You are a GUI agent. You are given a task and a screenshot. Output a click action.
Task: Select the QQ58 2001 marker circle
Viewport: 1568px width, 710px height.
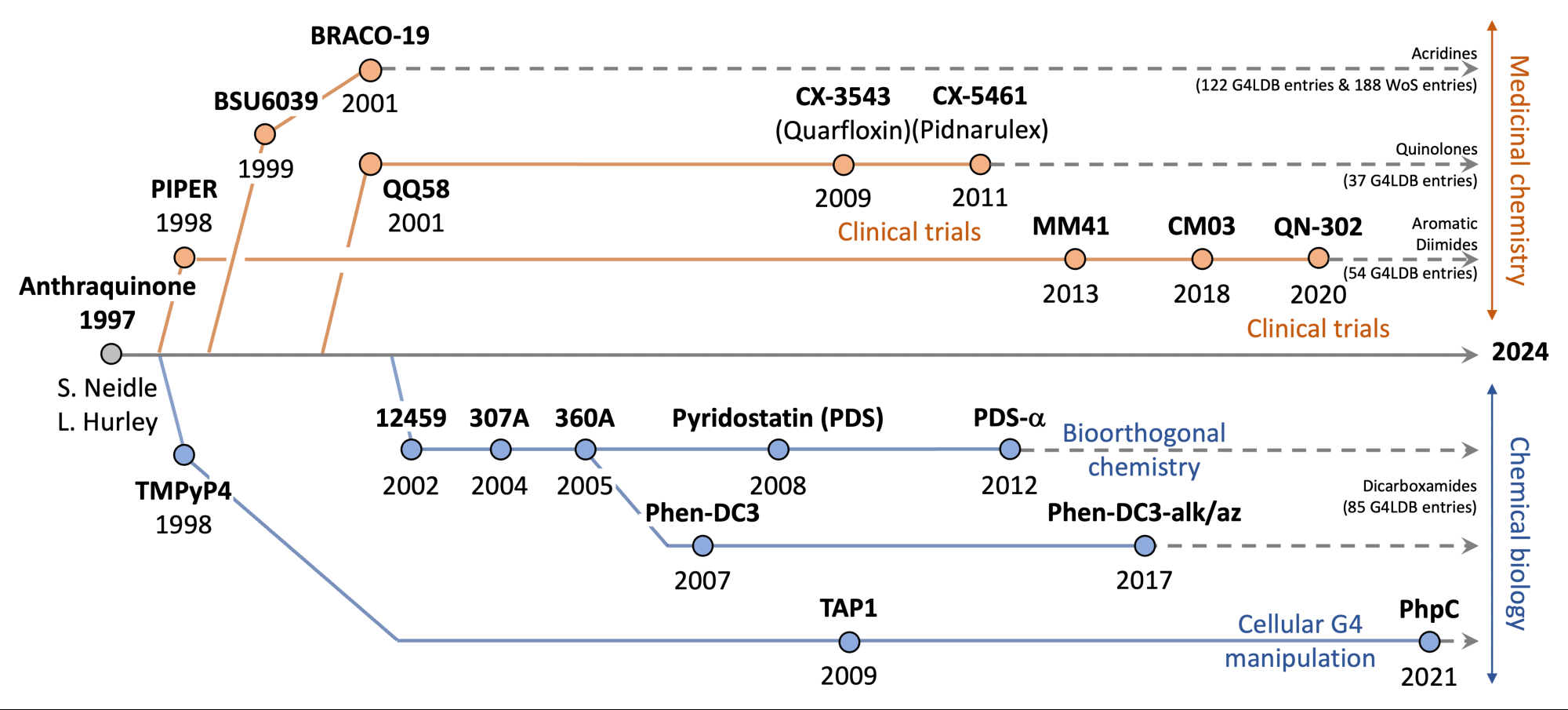[x=370, y=164]
